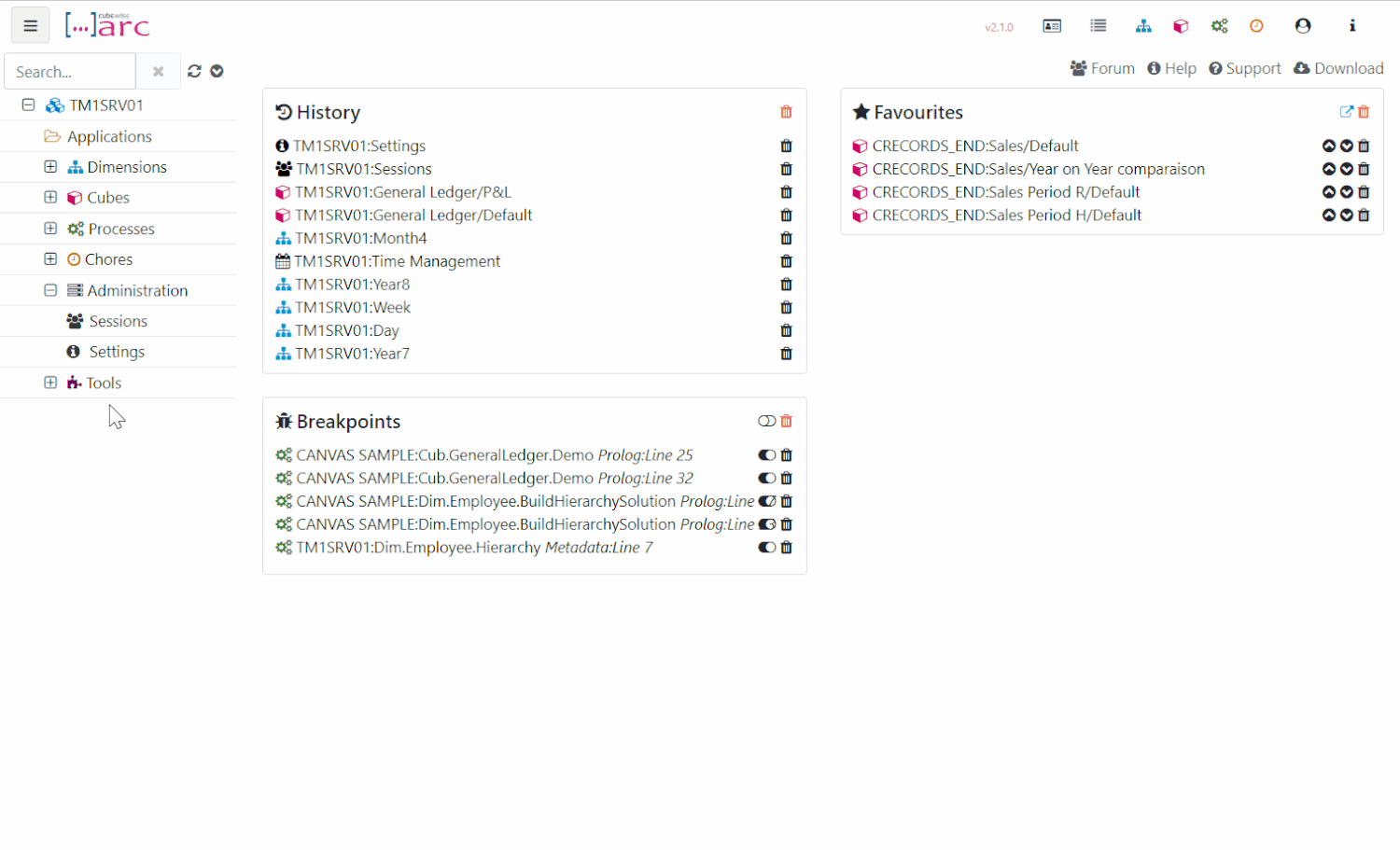Expand the Tools tree node
Viewport: 1400px width, 850px height.
click(50, 383)
